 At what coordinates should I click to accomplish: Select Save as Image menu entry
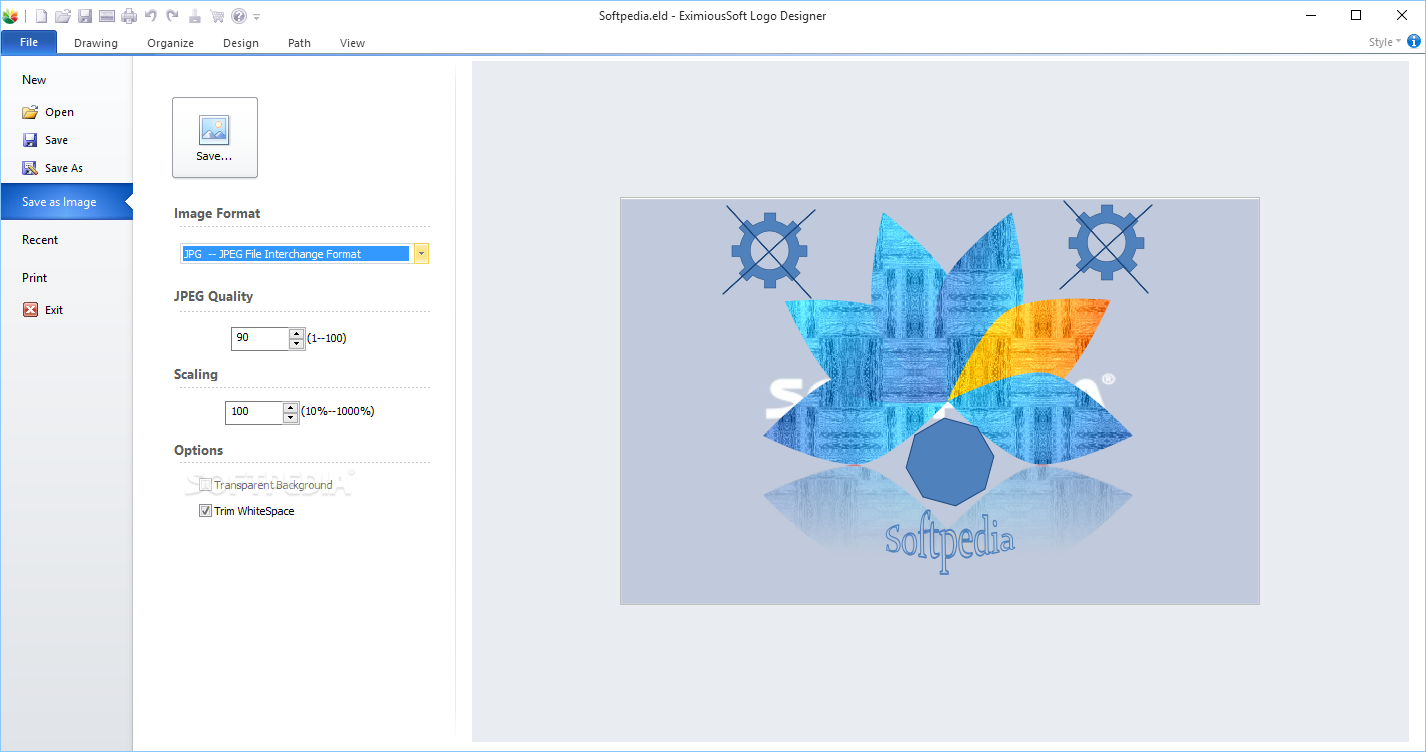point(66,202)
